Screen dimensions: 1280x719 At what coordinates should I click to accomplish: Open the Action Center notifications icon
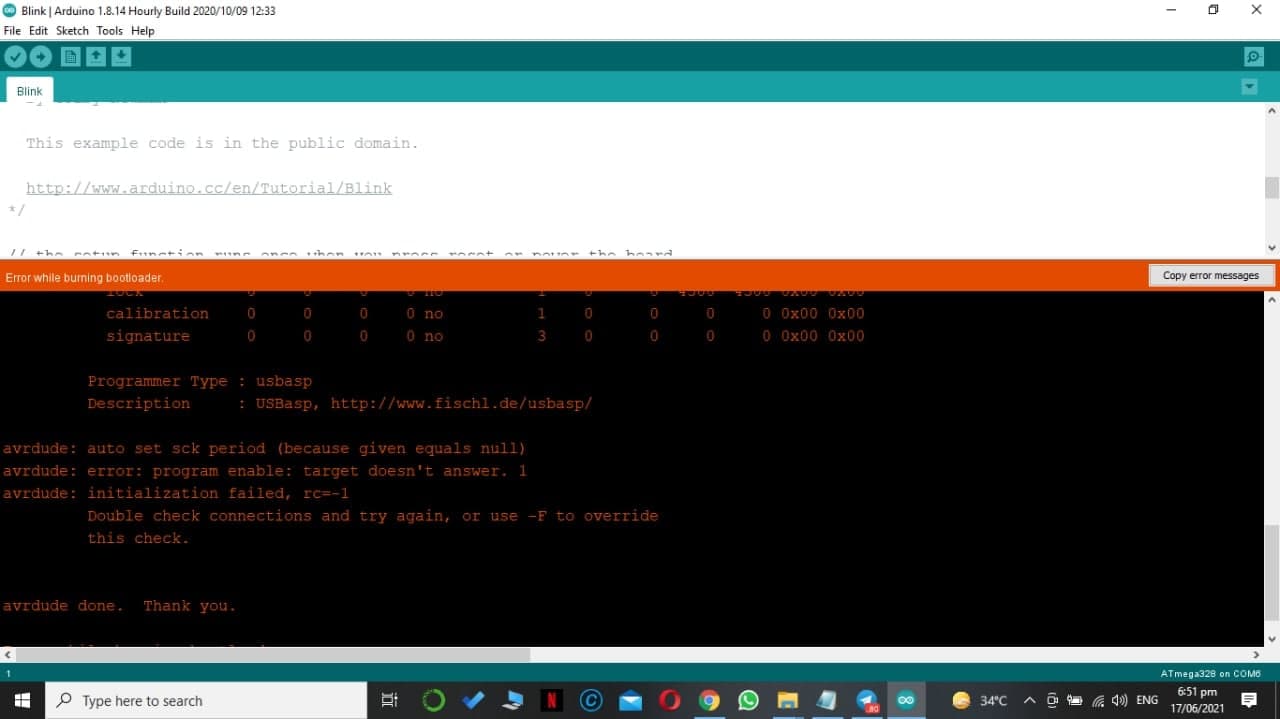1248,700
